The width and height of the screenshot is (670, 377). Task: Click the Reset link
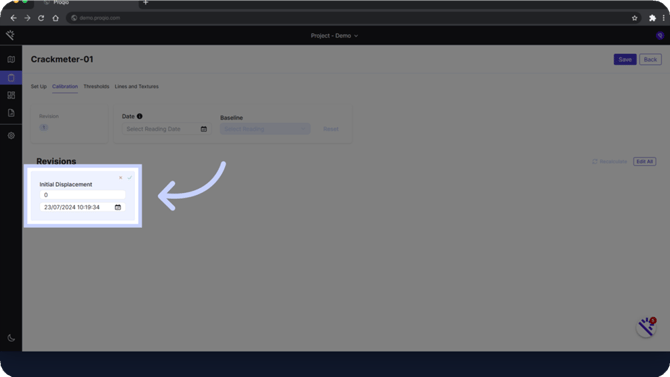click(331, 129)
